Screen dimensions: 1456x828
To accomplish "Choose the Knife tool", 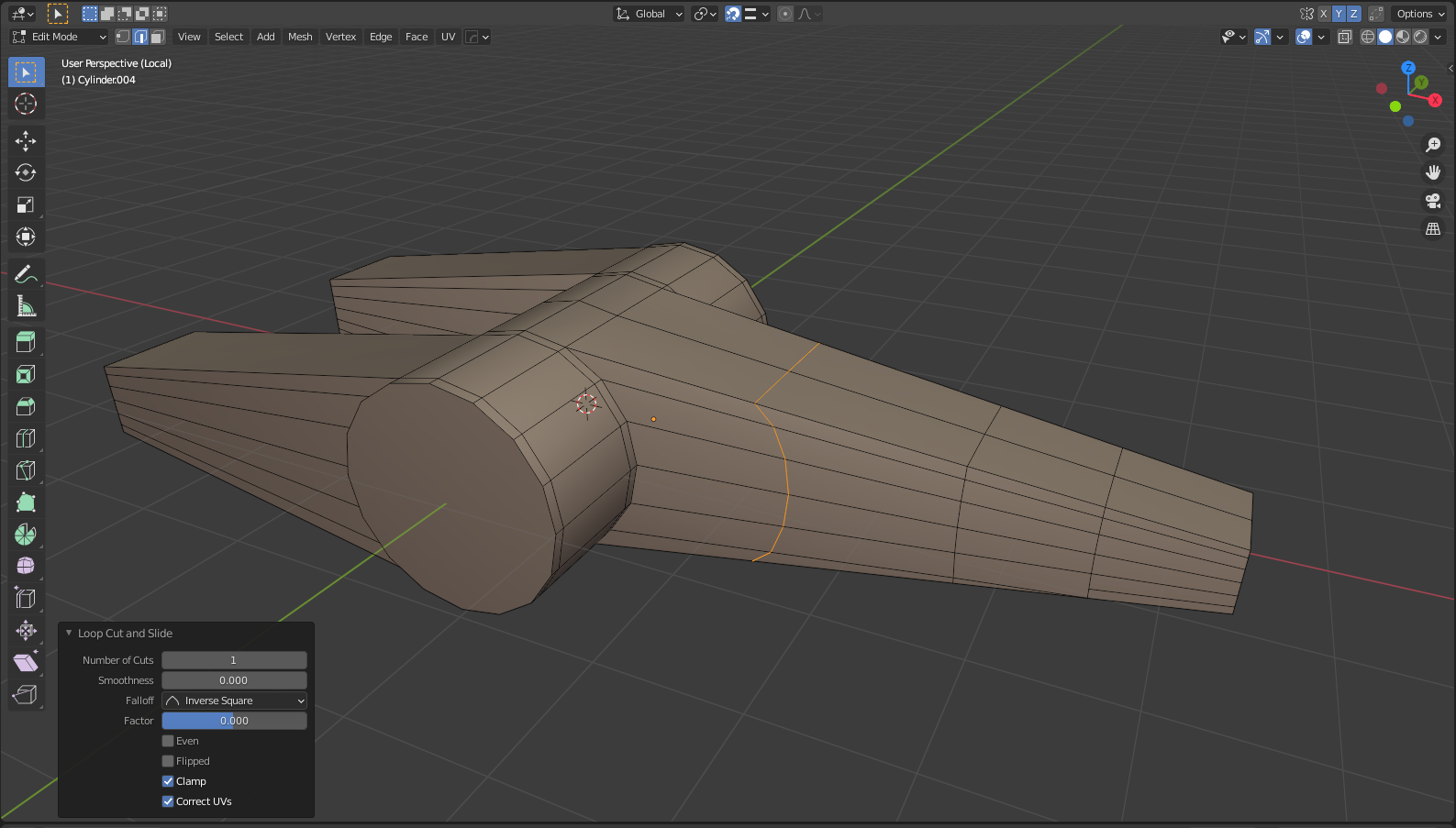I will pyautogui.click(x=26, y=470).
